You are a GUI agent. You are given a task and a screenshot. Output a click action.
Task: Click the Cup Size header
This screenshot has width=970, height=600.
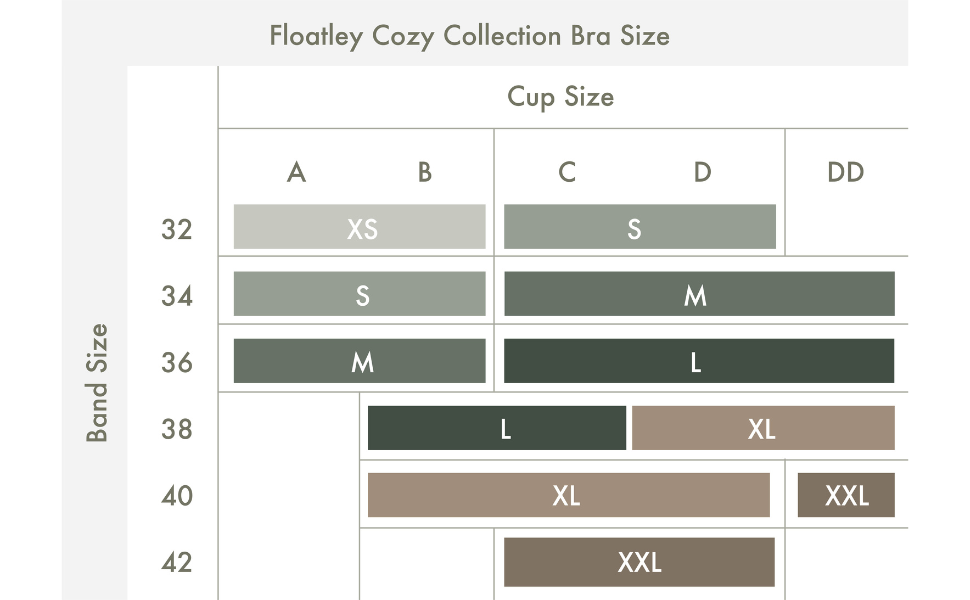(560, 97)
